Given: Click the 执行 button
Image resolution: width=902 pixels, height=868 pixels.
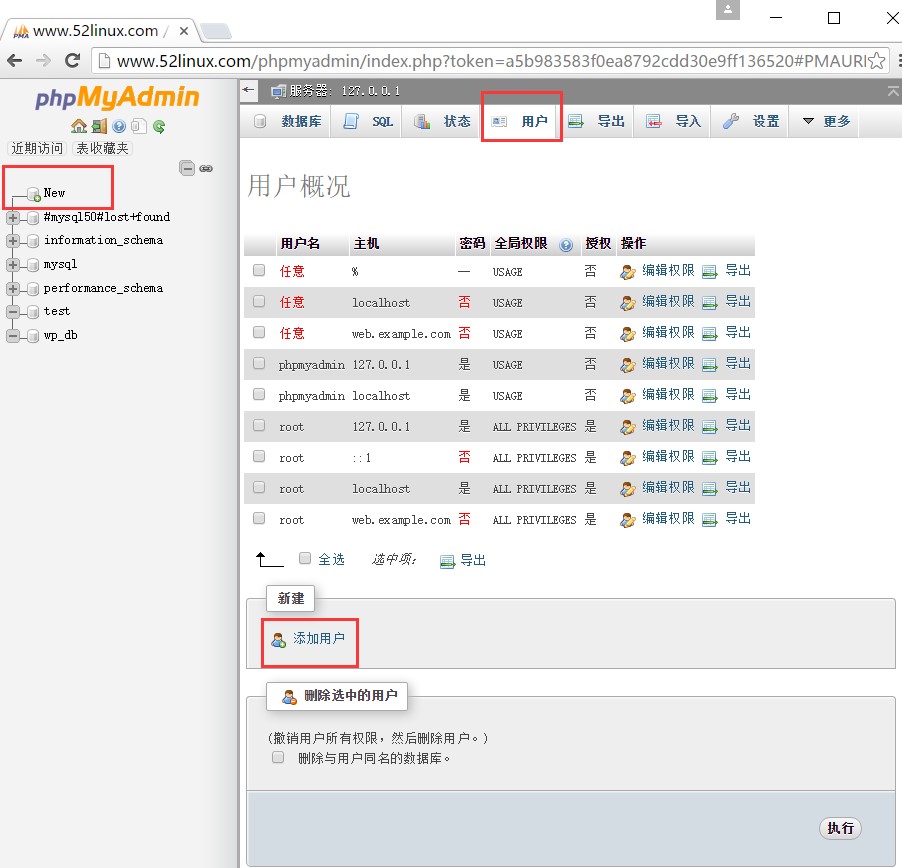Looking at the screenshot, I should click(x=840, y=828).
